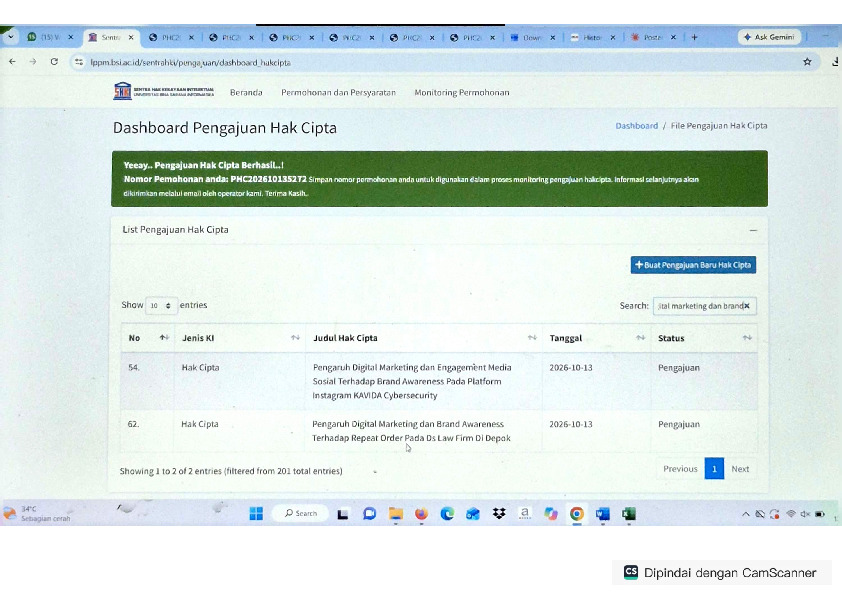Image resolution: width=842 pixels, height=595 pixels.
Task: Open Microsoft Excel from the taskbar
Action: coord(628,514)
